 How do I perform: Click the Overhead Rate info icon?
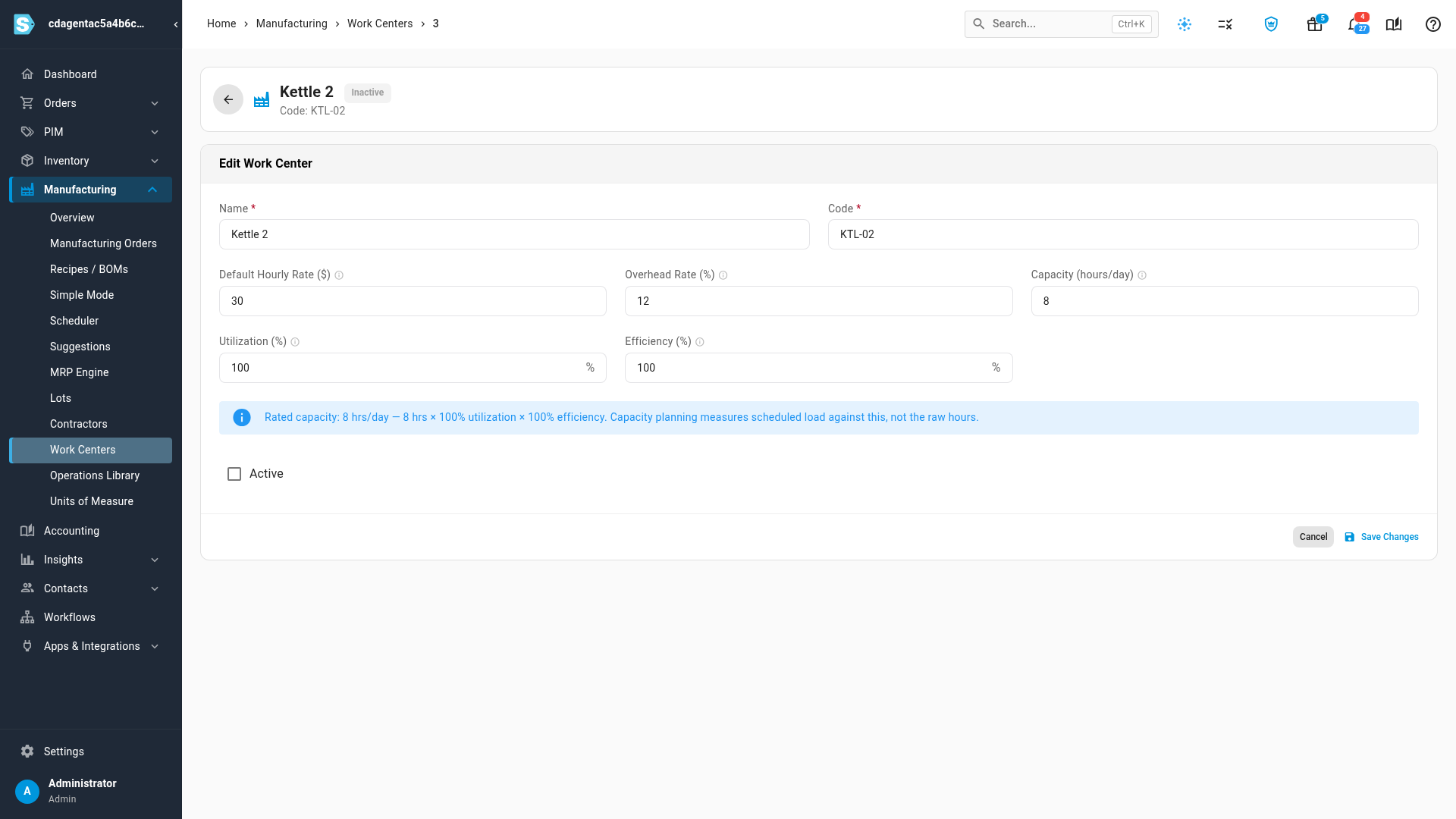click(723, 275)
